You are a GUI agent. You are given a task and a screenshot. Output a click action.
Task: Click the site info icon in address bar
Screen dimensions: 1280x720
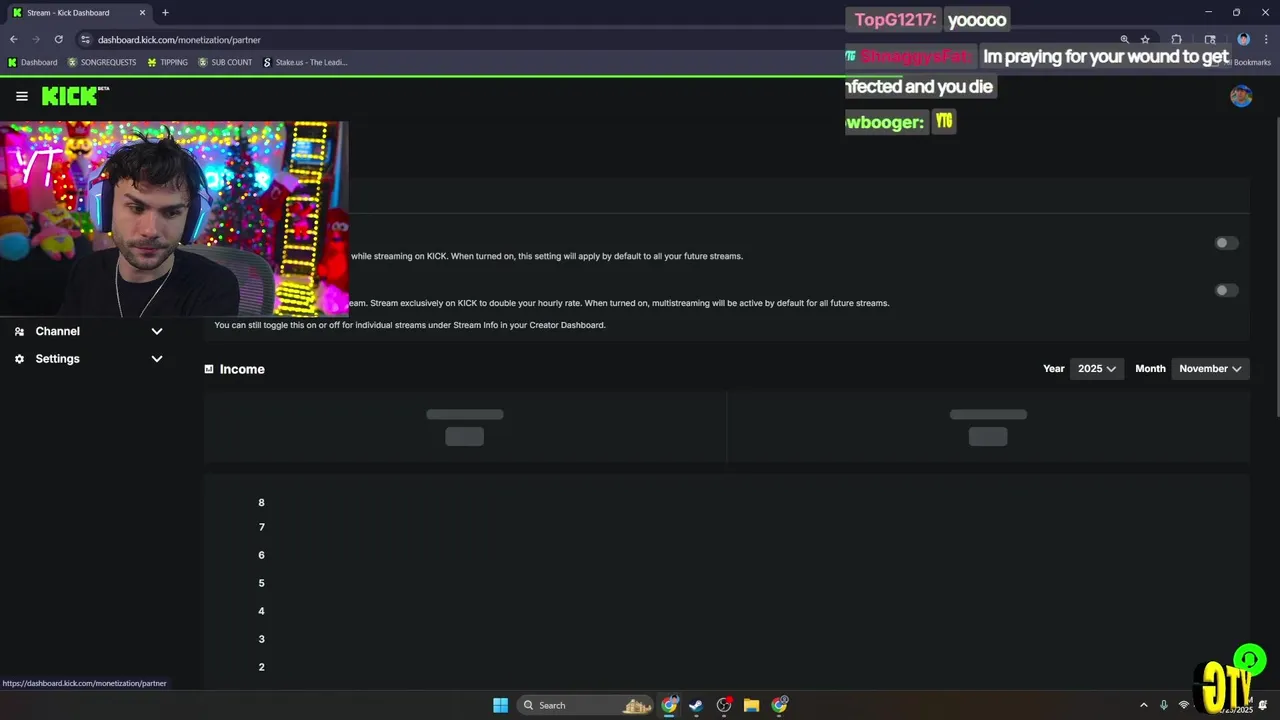pyautogui.click(x=85, y=39)
